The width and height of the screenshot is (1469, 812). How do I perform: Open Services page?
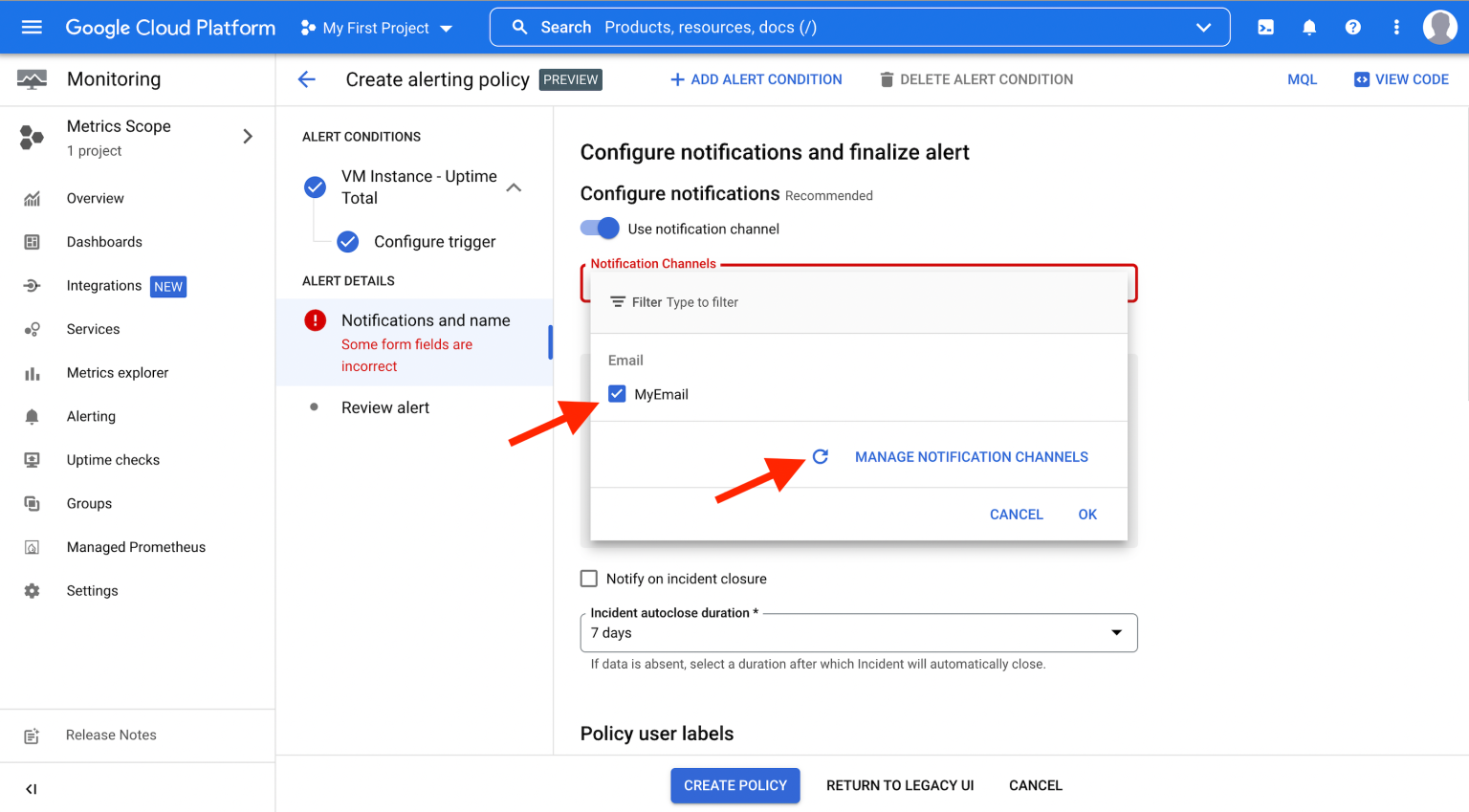94,329
